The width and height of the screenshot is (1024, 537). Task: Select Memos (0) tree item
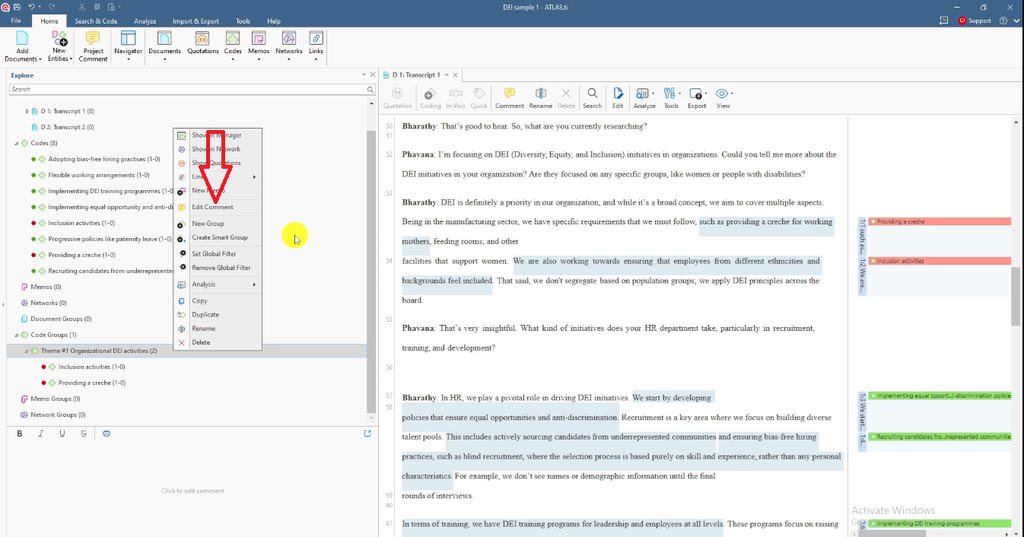pyautogui.click(x=46, y=287)
